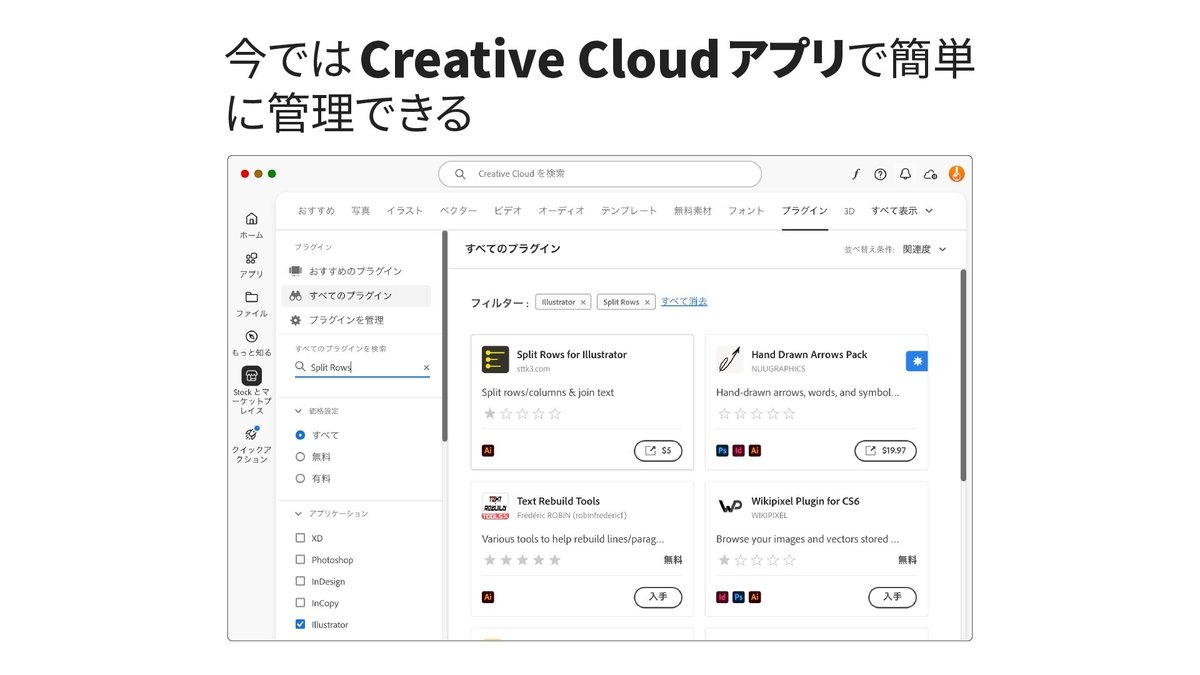The height and width of the screenshot is (675, 1200).
Task: Click the Id icon on Wikipixel card
Action: 722,597
